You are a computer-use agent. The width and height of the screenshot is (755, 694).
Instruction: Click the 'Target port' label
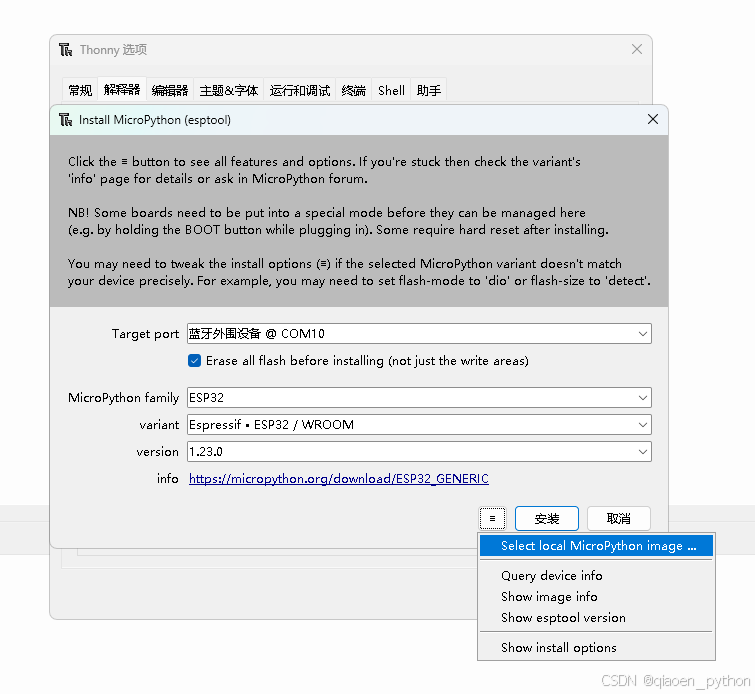(145, 334)
